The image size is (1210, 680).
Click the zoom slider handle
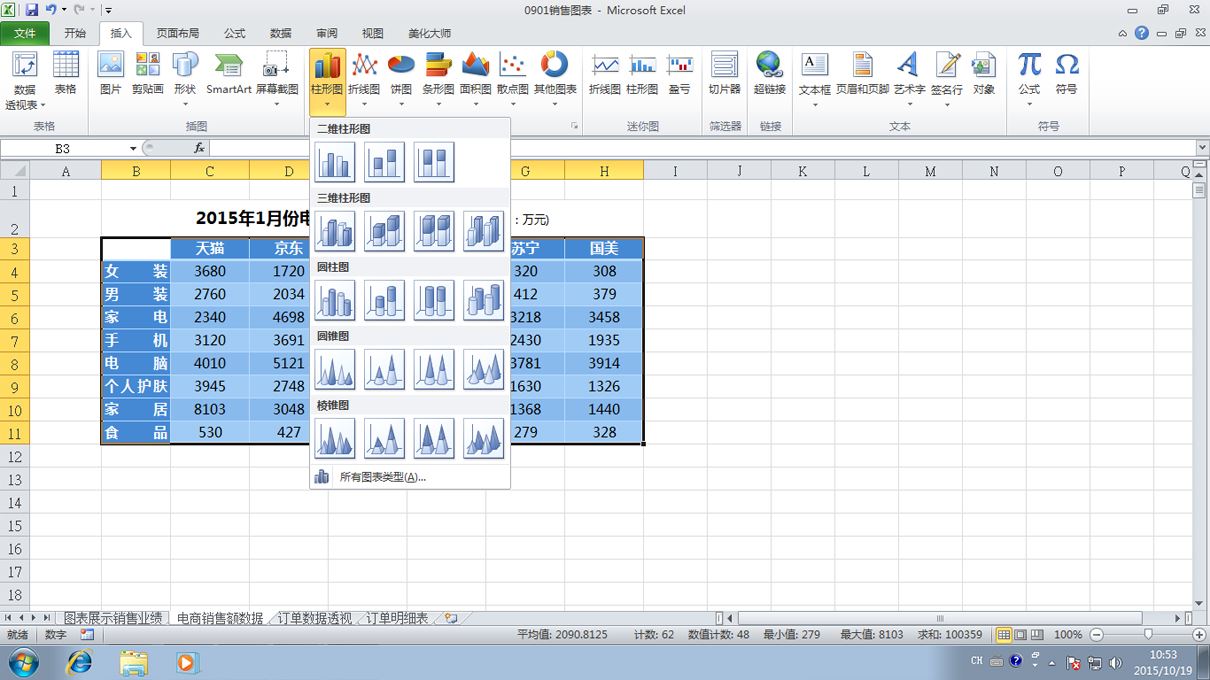tap(1147, 635)
